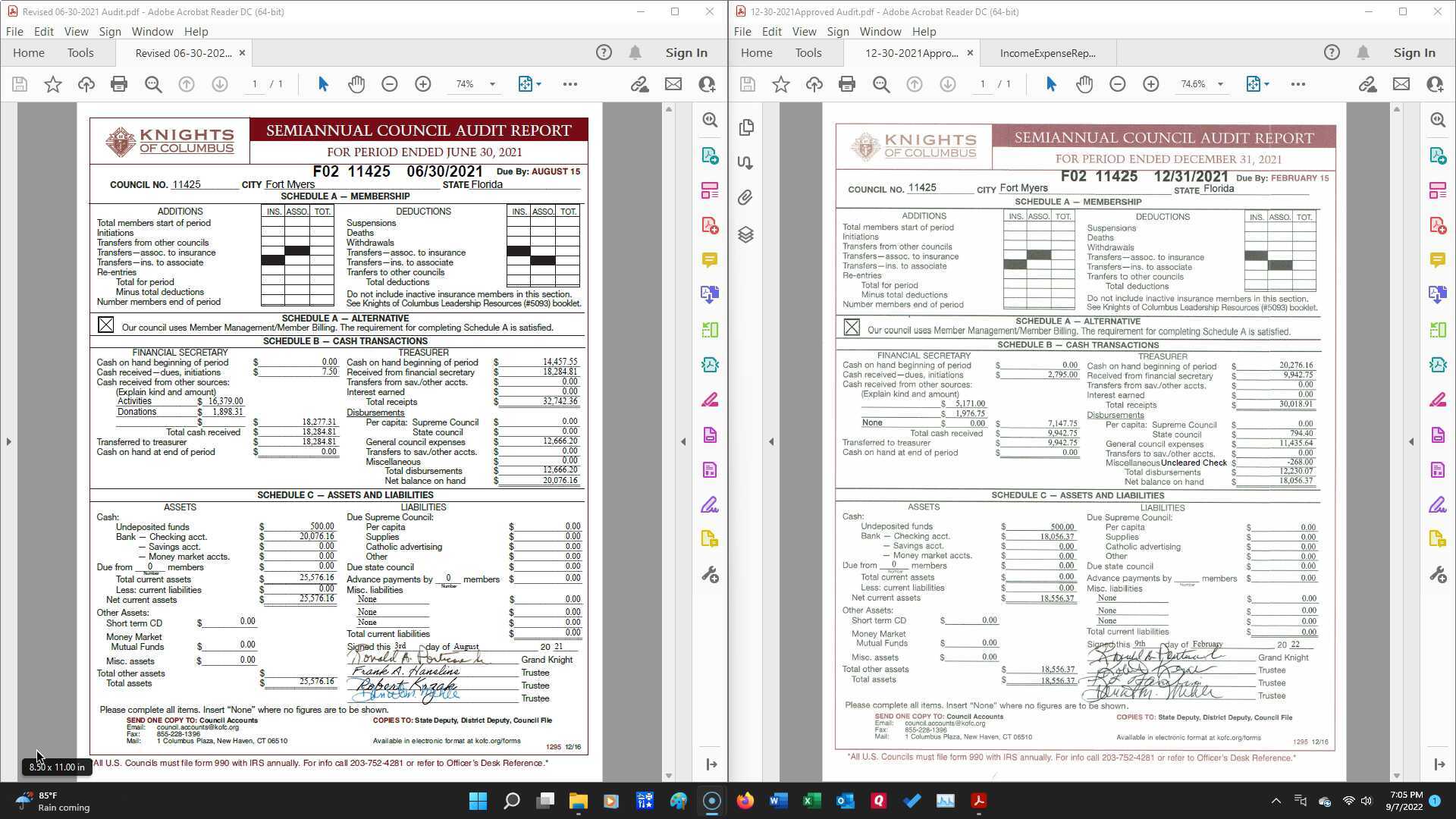The width and height of the screenshot is (1456, 819).
Task: Click the zoom in plus icon in left toolbar
Action: point(423,84)
